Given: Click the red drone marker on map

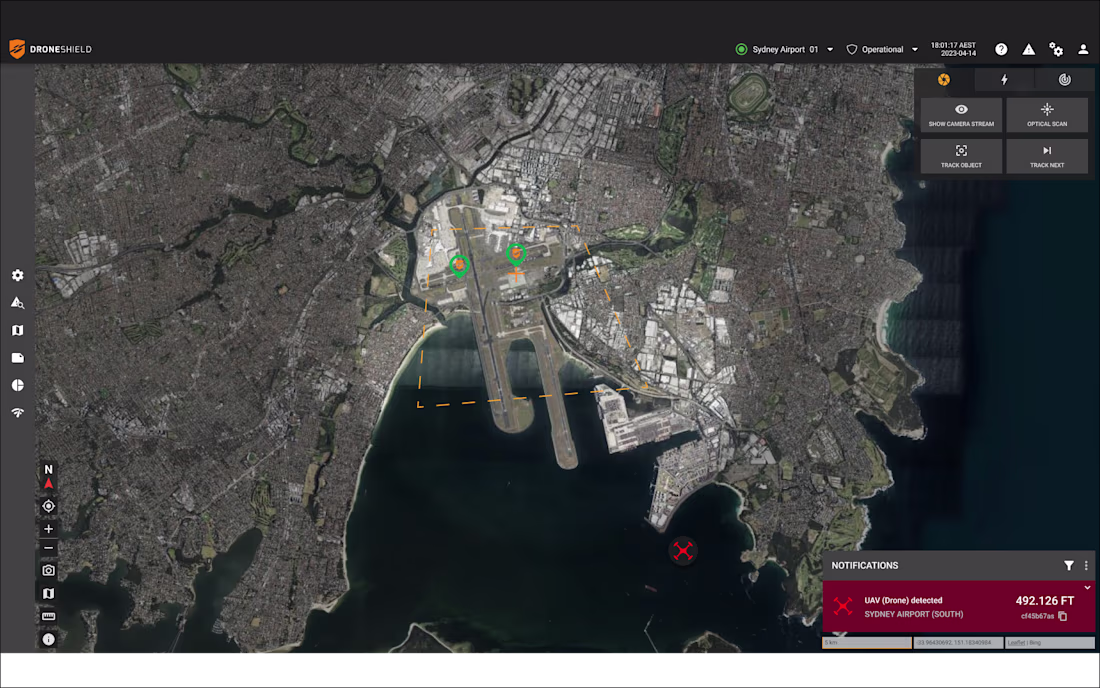Looking at the screenshot, I should point(683,551).
